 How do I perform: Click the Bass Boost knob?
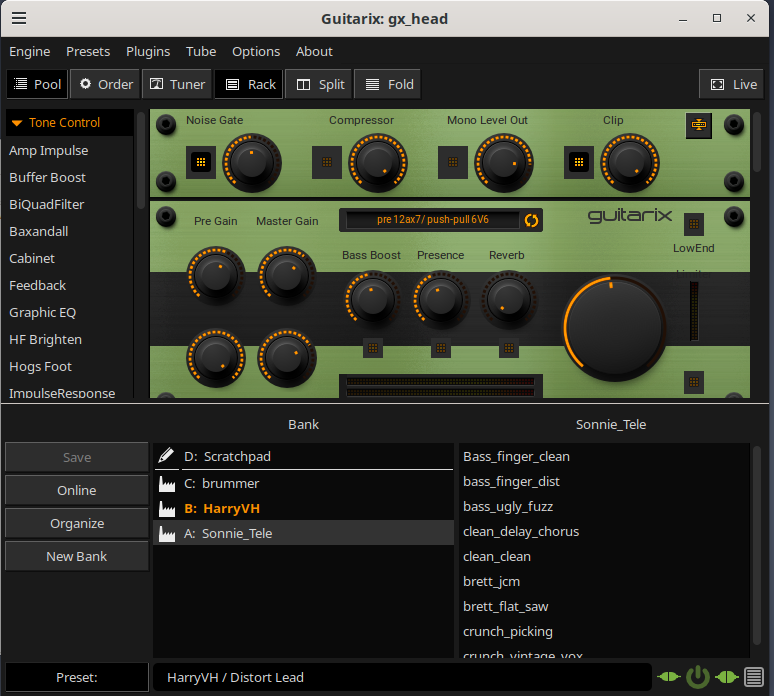(x=372, y=299)
